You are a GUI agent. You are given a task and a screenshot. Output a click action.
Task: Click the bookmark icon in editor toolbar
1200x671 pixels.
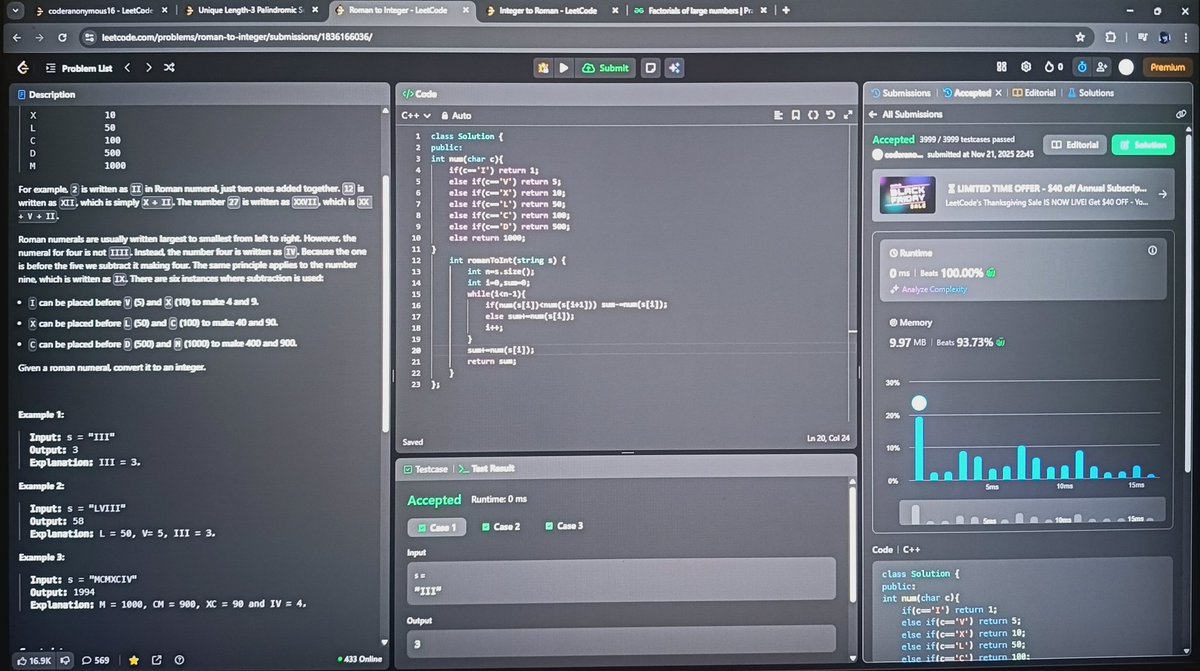795,115
